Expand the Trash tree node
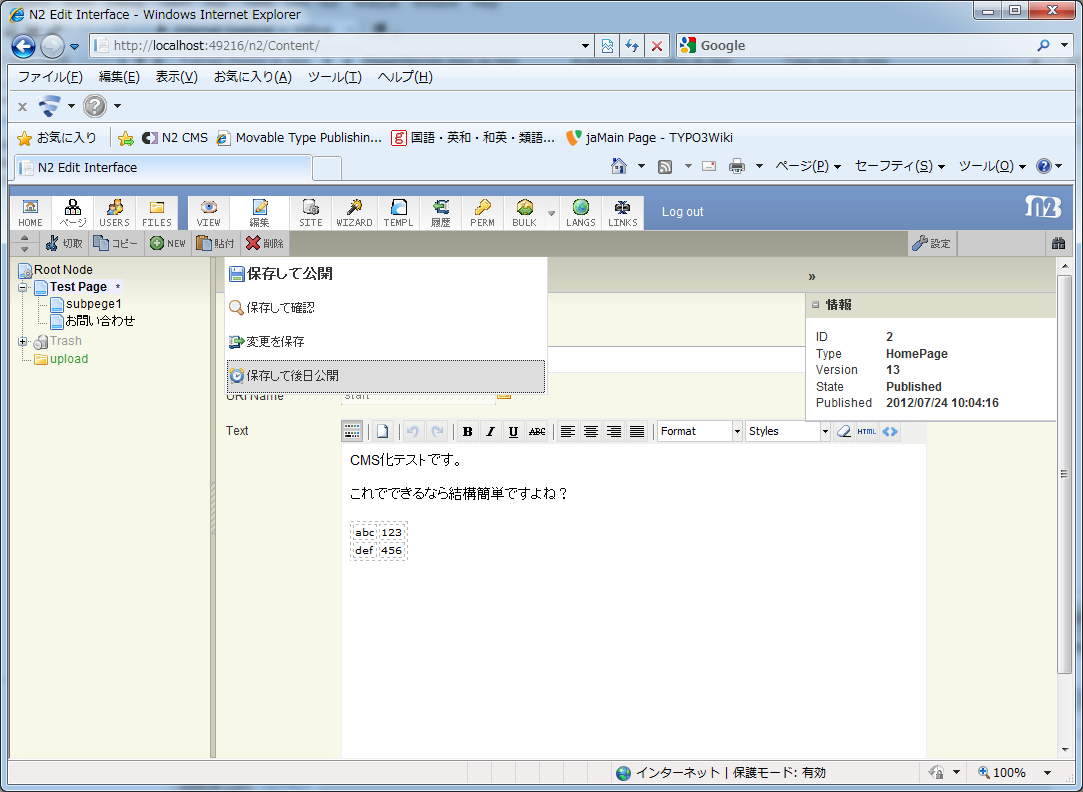1083x792 pixels. (x=23, y=341)
